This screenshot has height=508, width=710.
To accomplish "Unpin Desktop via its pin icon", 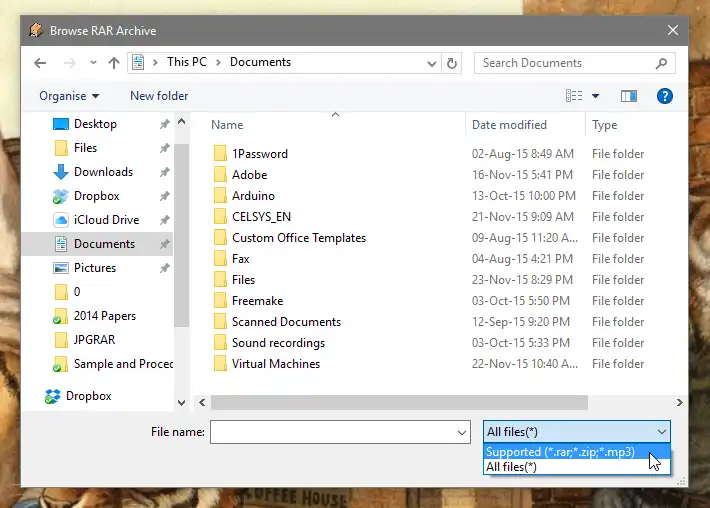I will pyautogui.click(x=164, y=124).
